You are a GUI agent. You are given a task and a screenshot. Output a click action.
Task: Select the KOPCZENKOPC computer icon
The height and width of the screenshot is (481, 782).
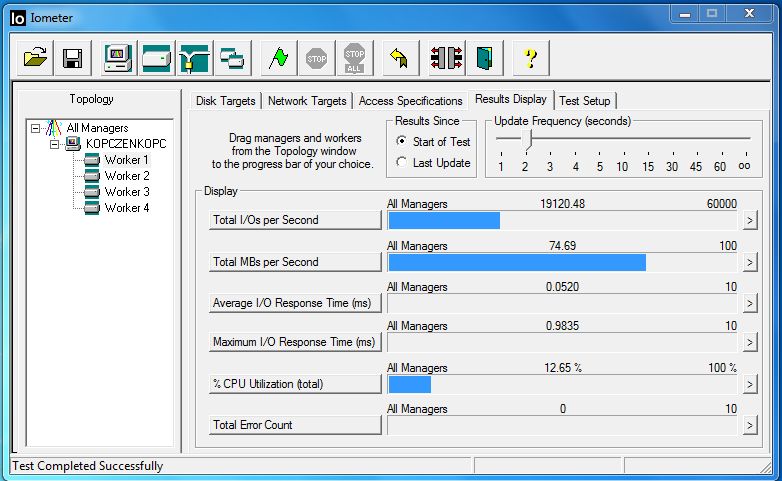point(73,144)
